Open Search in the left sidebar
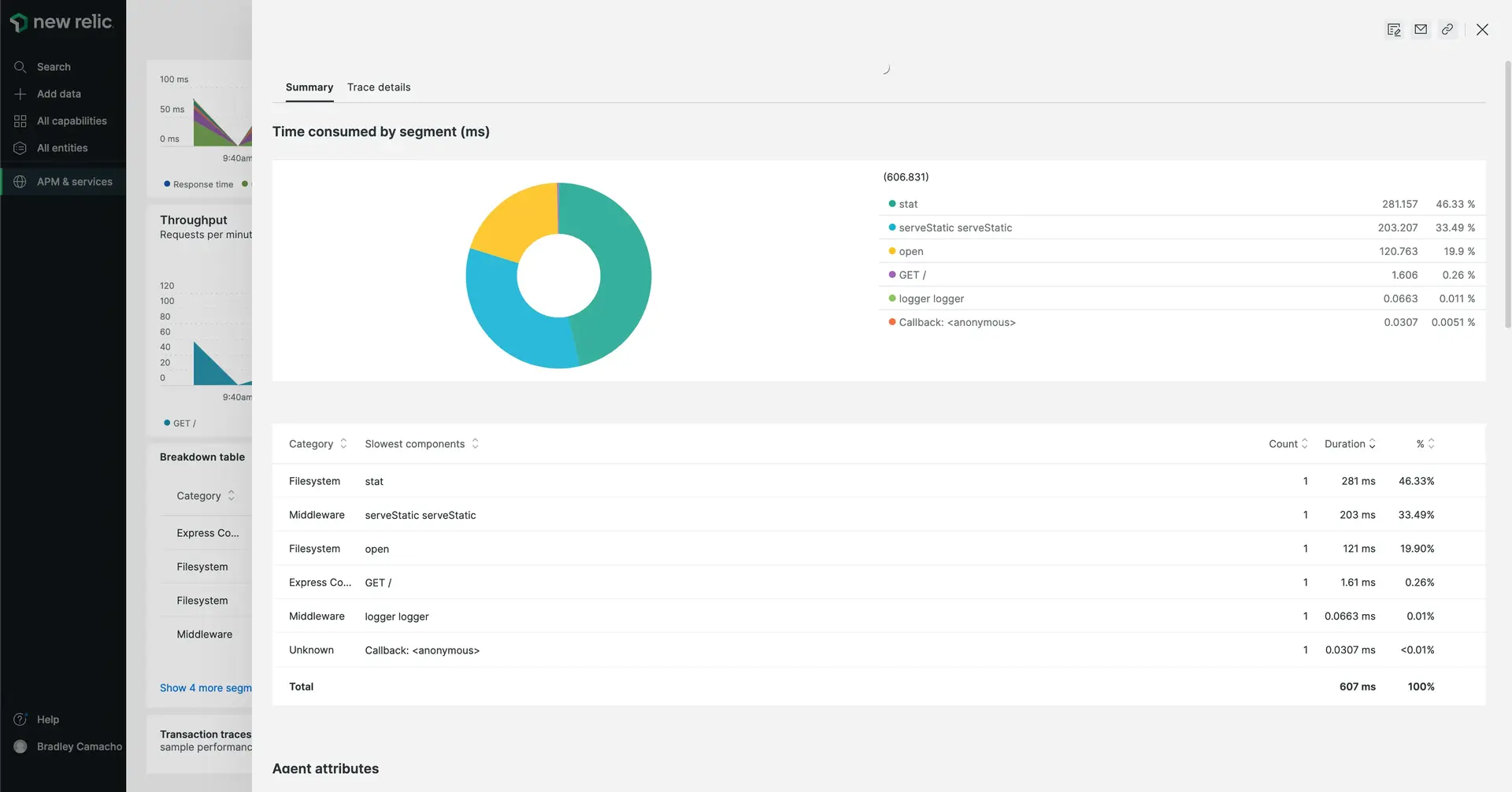Image resolution: width=1512 pixels, height=792 pixels. click(53, 67)
